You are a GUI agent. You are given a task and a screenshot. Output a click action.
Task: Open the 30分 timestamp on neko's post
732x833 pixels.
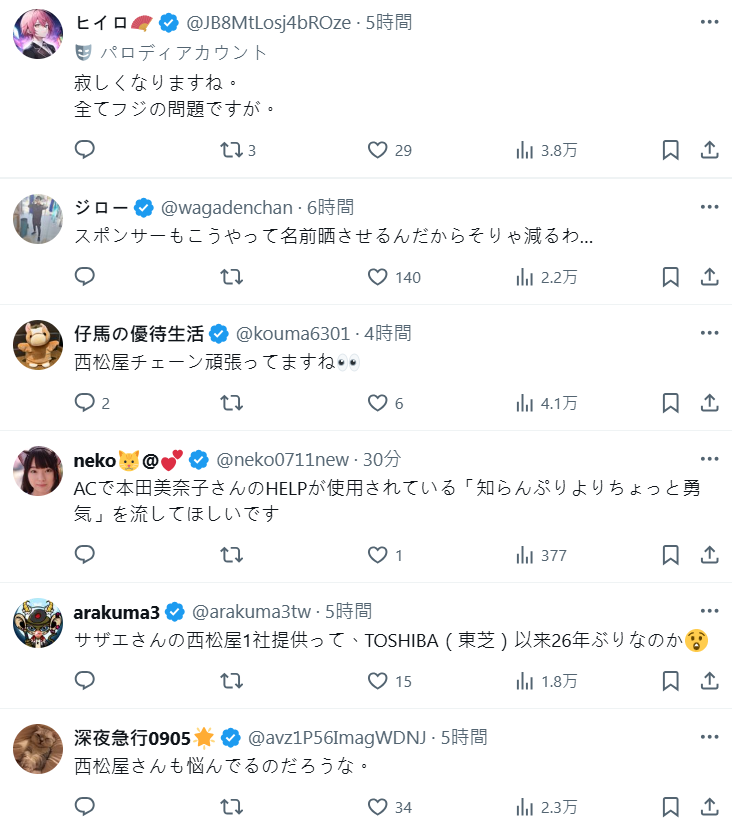pyautogui.click(x=381, y=459)
